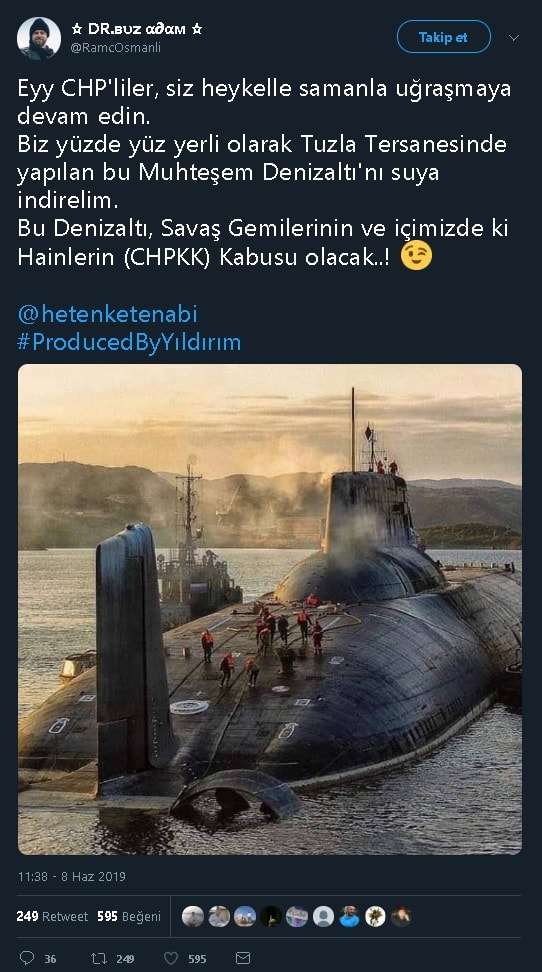Click the 11:38 - 8 Haz 2019 timestamp
Image resolution: width=542 pixels, height=972 pixels.
tap(71, 877)
